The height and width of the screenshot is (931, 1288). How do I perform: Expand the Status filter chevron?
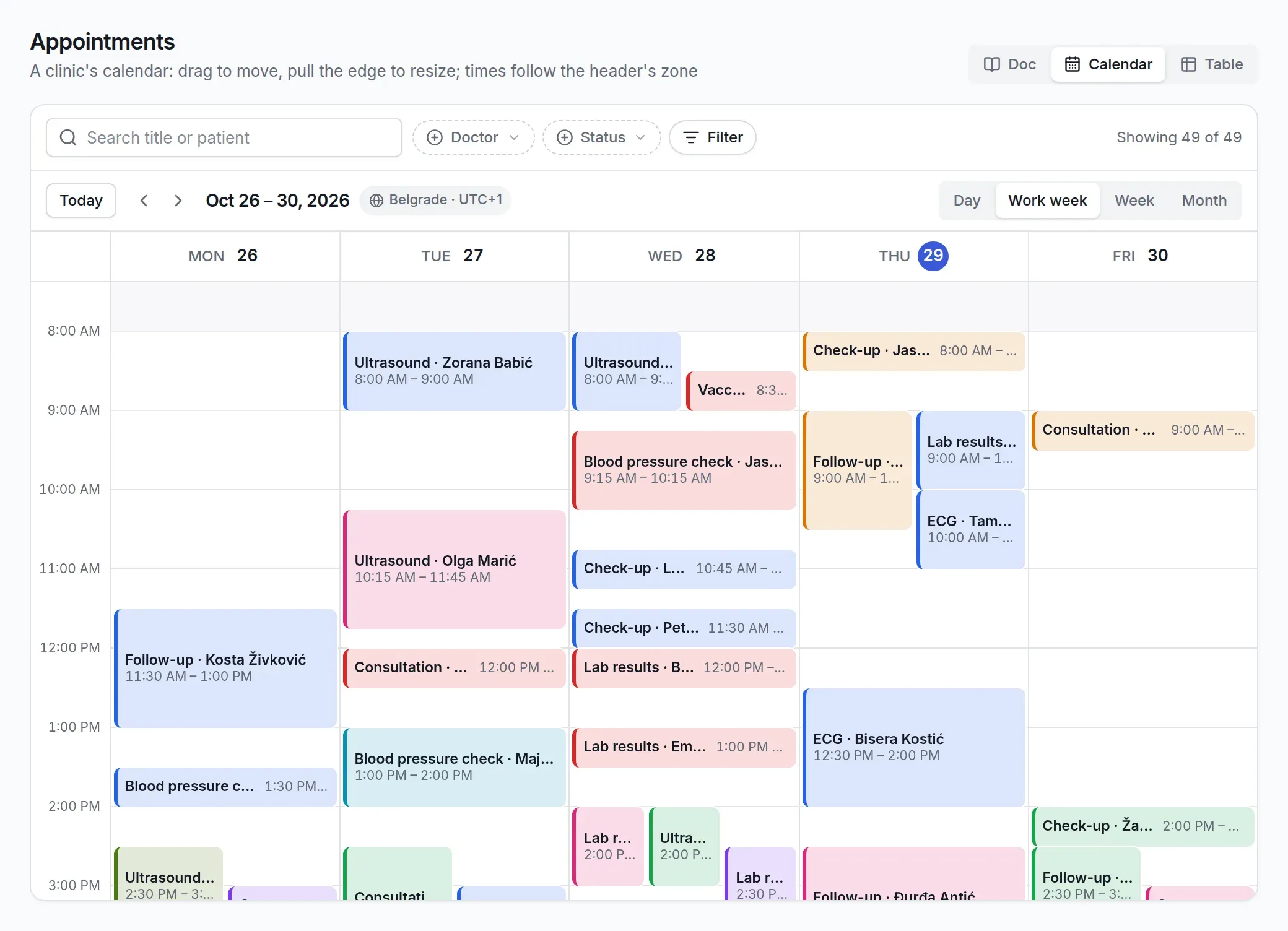640,137
